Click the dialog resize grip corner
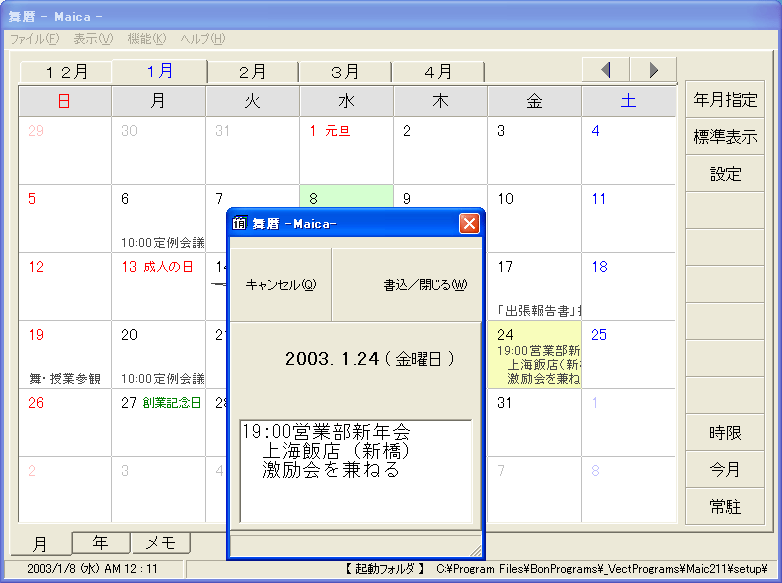 [x=476, y=551]
